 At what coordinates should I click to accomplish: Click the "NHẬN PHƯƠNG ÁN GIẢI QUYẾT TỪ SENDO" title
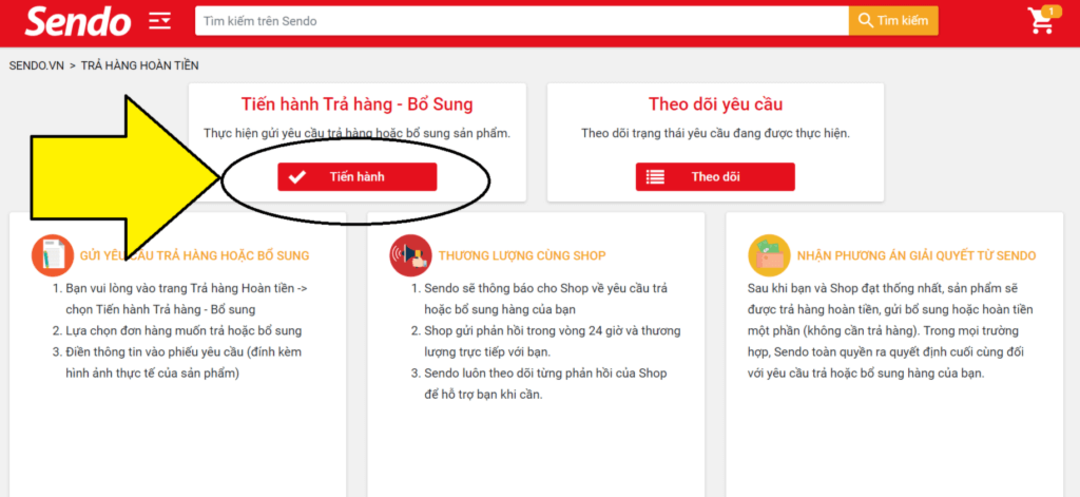[916, 256]
